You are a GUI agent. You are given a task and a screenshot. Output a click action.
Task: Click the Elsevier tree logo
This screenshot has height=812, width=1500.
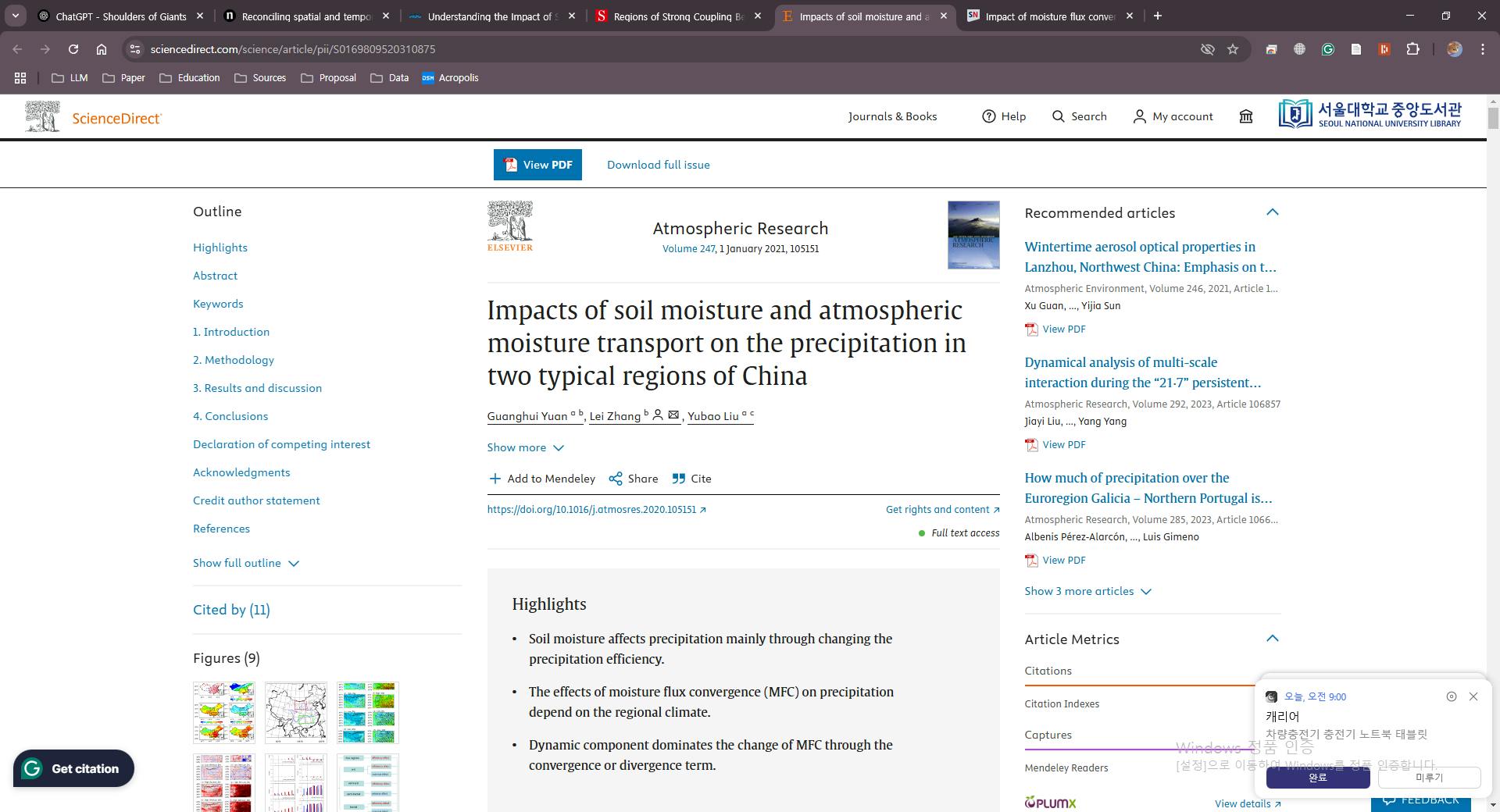(510, 226)
